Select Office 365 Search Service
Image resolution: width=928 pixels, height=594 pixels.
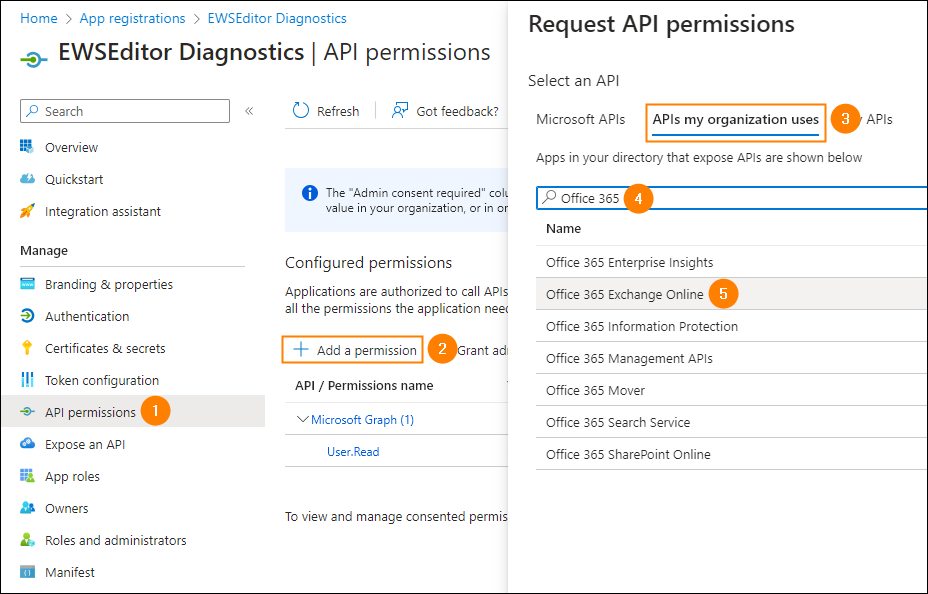pyautogui.click(x=732, y=422)
